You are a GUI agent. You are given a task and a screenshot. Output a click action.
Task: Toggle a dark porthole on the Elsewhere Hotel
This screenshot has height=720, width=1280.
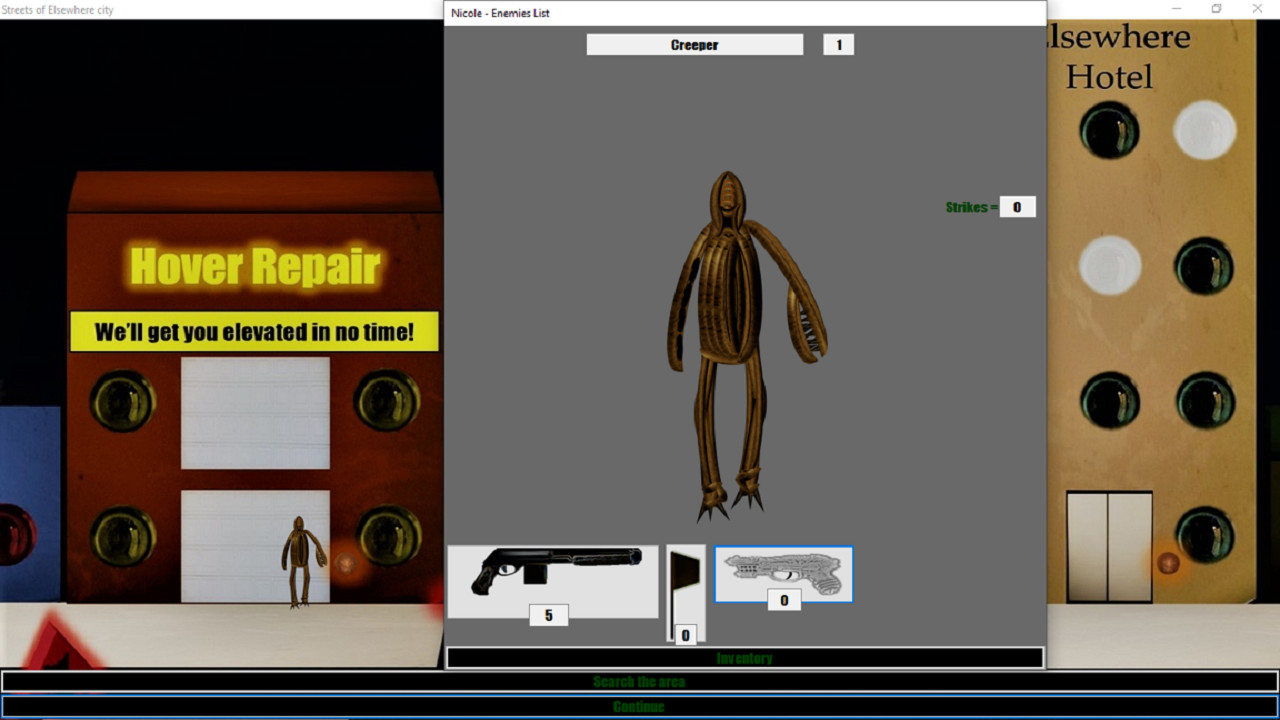(1110, 131)
